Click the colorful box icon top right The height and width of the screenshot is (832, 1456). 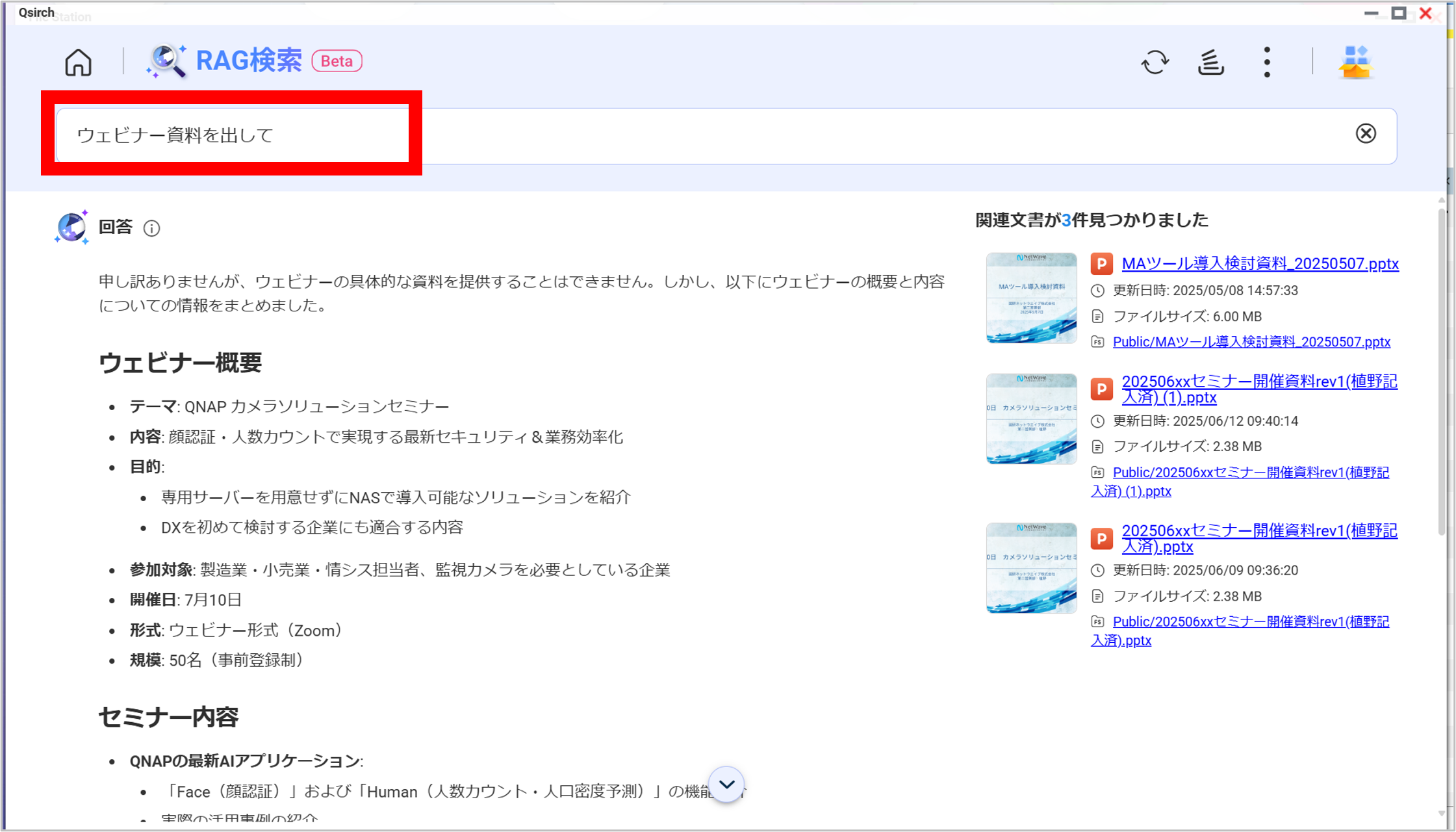tap(1355, 62)
